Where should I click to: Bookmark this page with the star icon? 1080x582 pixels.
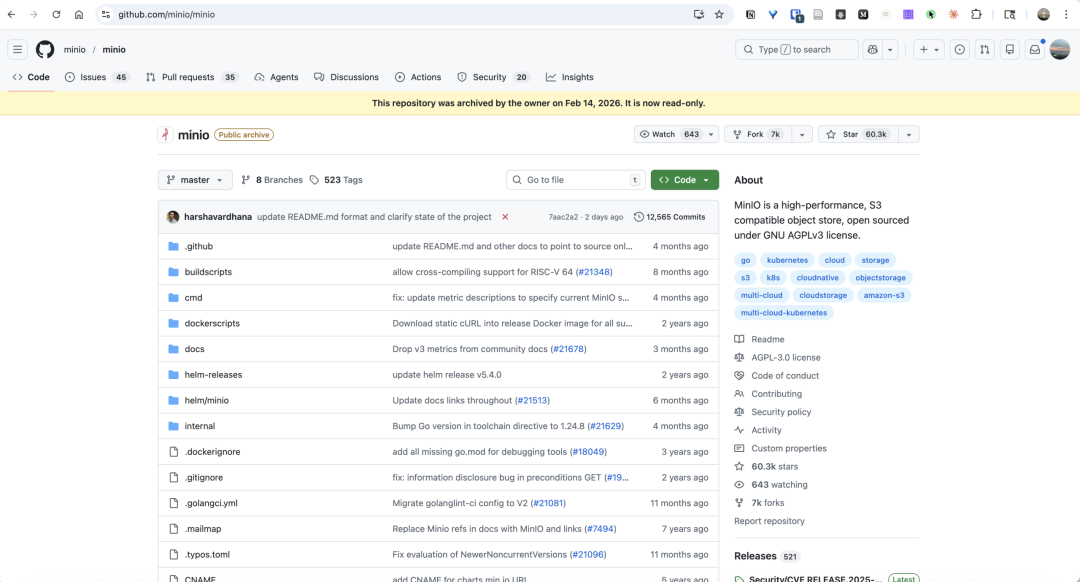(719, 14)
